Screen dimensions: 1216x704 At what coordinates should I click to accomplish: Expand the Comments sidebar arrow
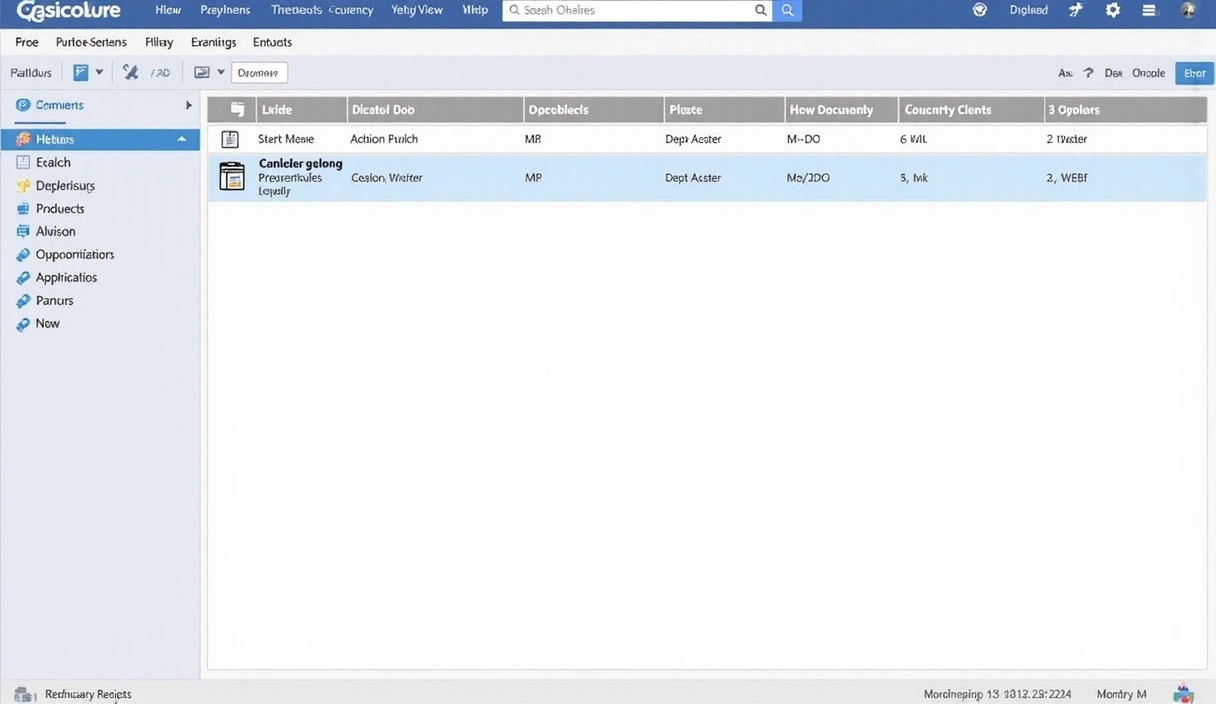188,105
